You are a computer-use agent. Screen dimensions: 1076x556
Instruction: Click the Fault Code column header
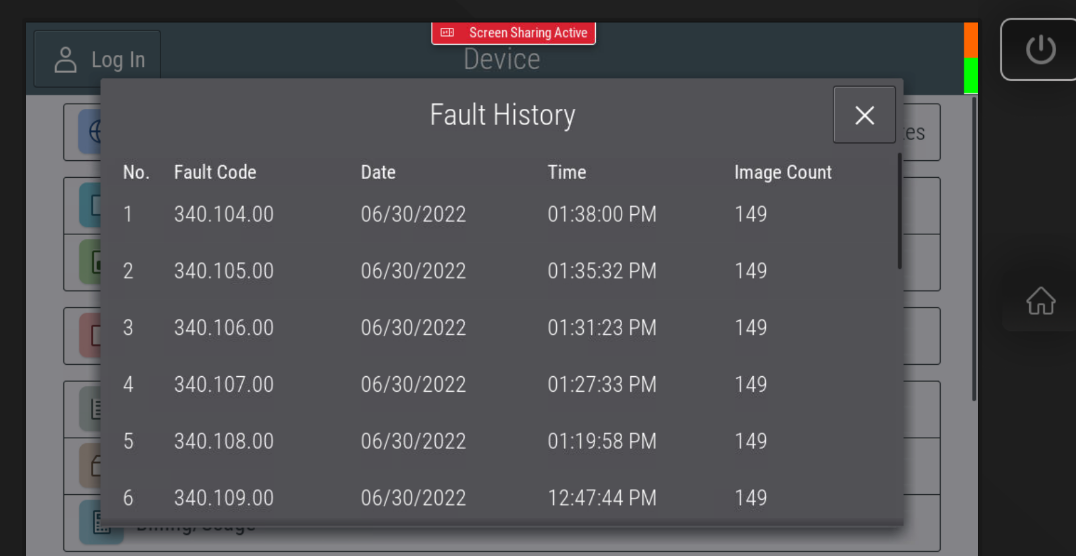[x=215, y=172]
